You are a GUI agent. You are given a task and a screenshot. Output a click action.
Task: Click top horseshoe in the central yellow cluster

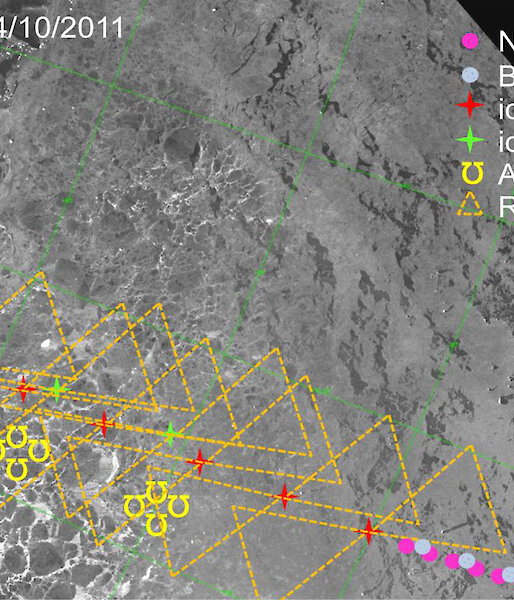(x=157, y=492)
